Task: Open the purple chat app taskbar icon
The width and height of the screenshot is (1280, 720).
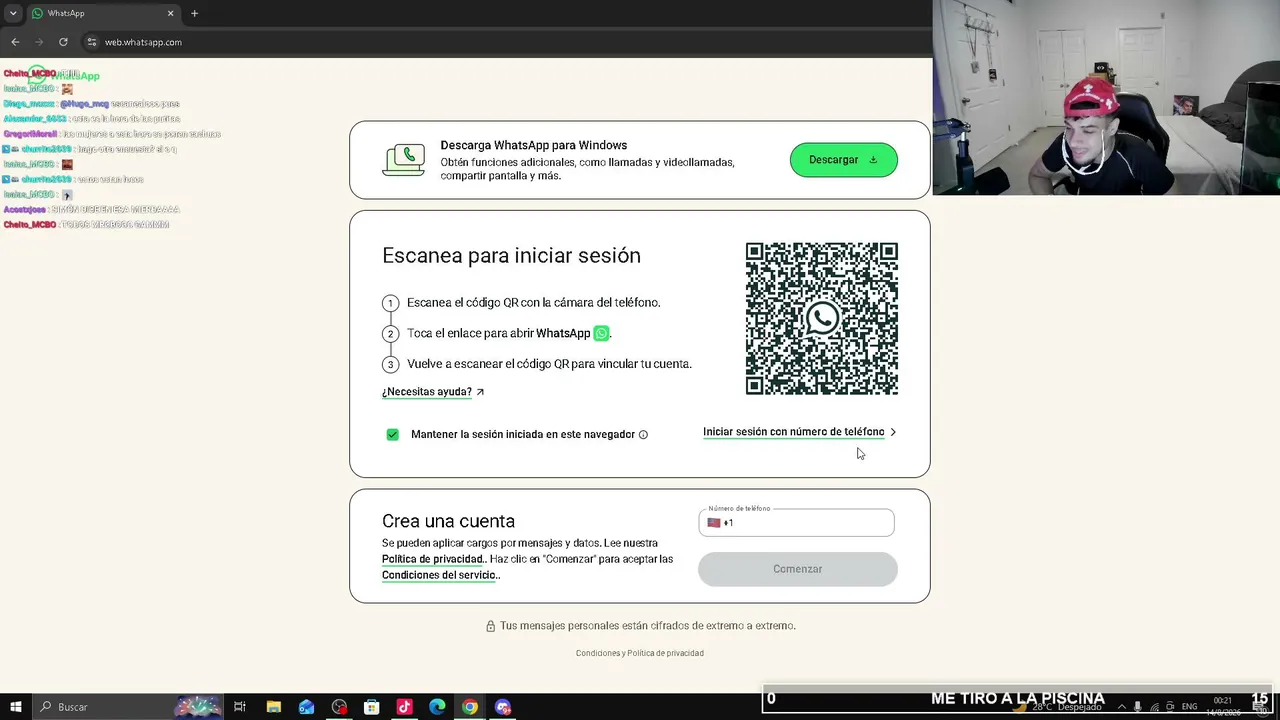Action: coord(503,707)
